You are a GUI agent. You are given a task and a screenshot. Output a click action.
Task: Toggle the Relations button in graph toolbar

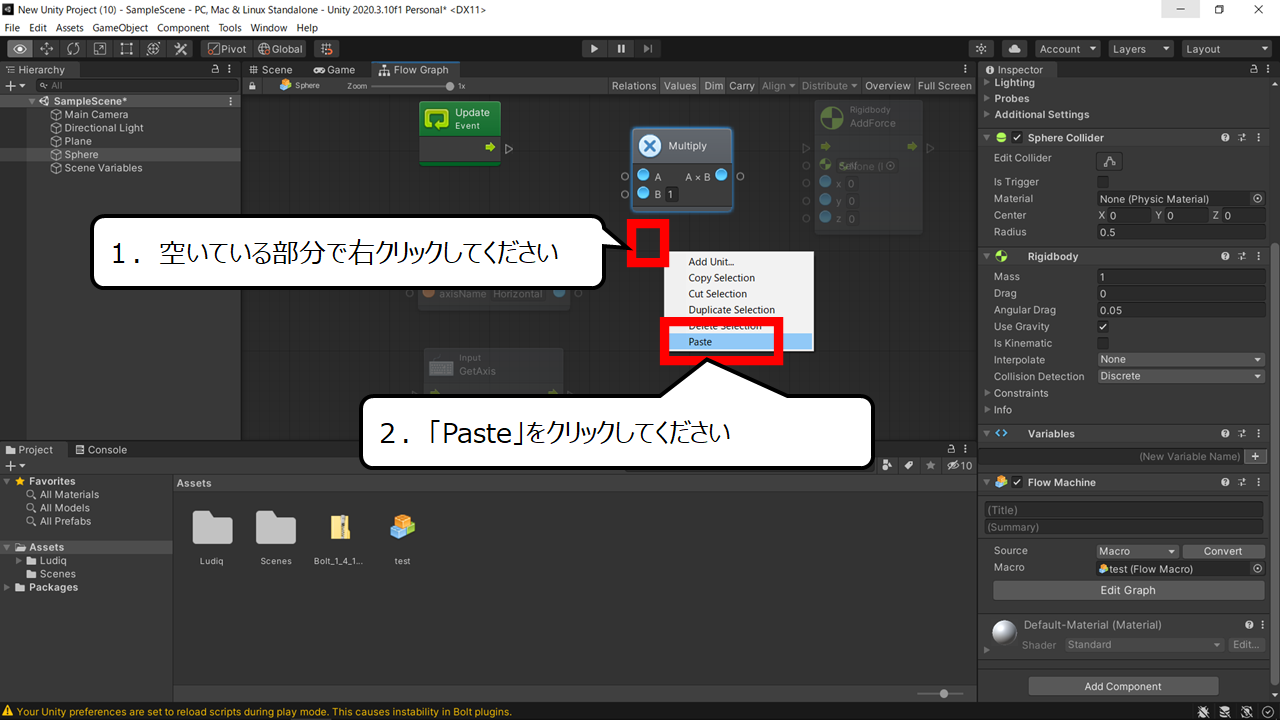click(x=634, y=86)
